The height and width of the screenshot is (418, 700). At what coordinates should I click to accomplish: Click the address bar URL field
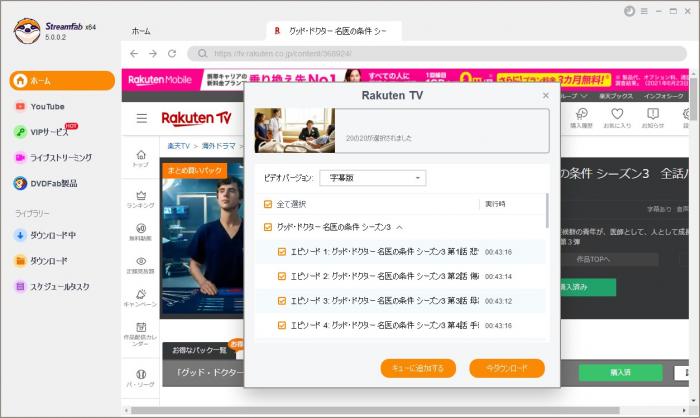pyautogui.click(x=437, y=54)
